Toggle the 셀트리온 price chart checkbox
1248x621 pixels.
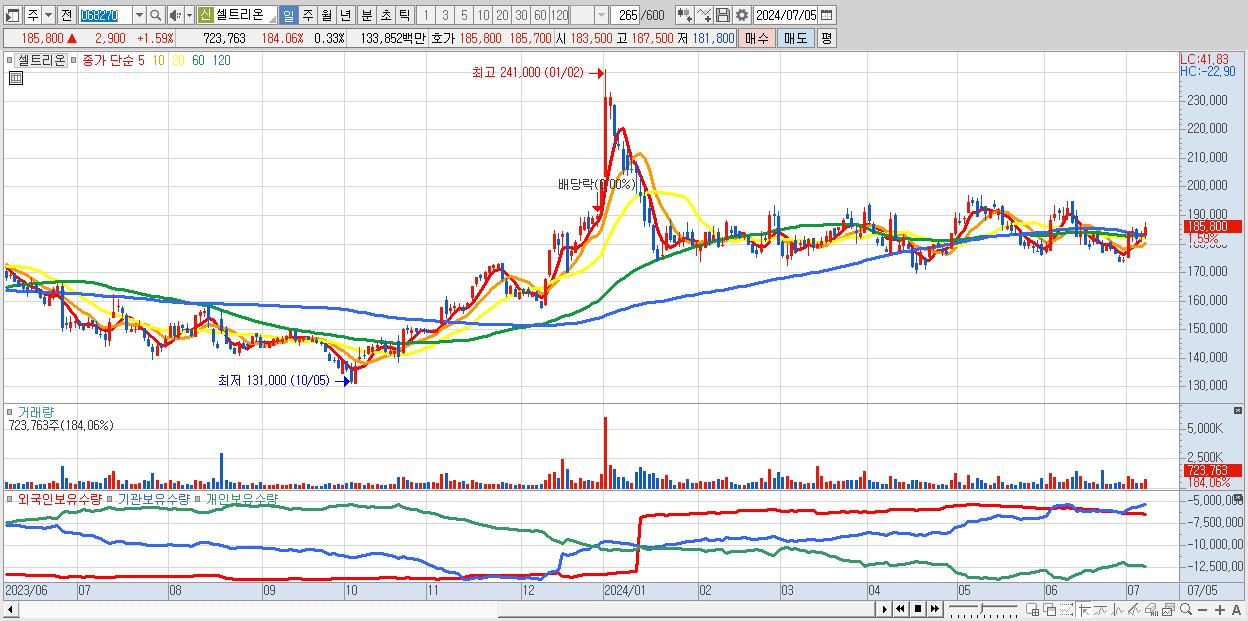pos(9,60)
